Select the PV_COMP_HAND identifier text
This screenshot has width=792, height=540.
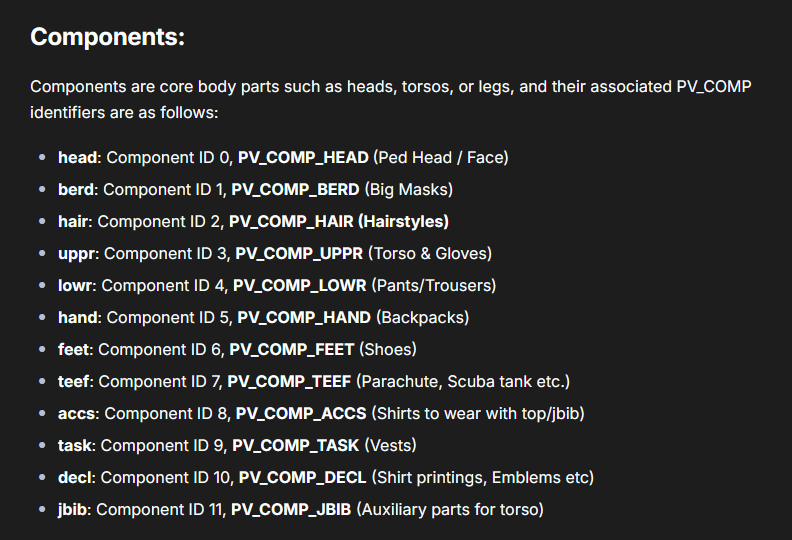pyautogui.click(x=304, y=317)
